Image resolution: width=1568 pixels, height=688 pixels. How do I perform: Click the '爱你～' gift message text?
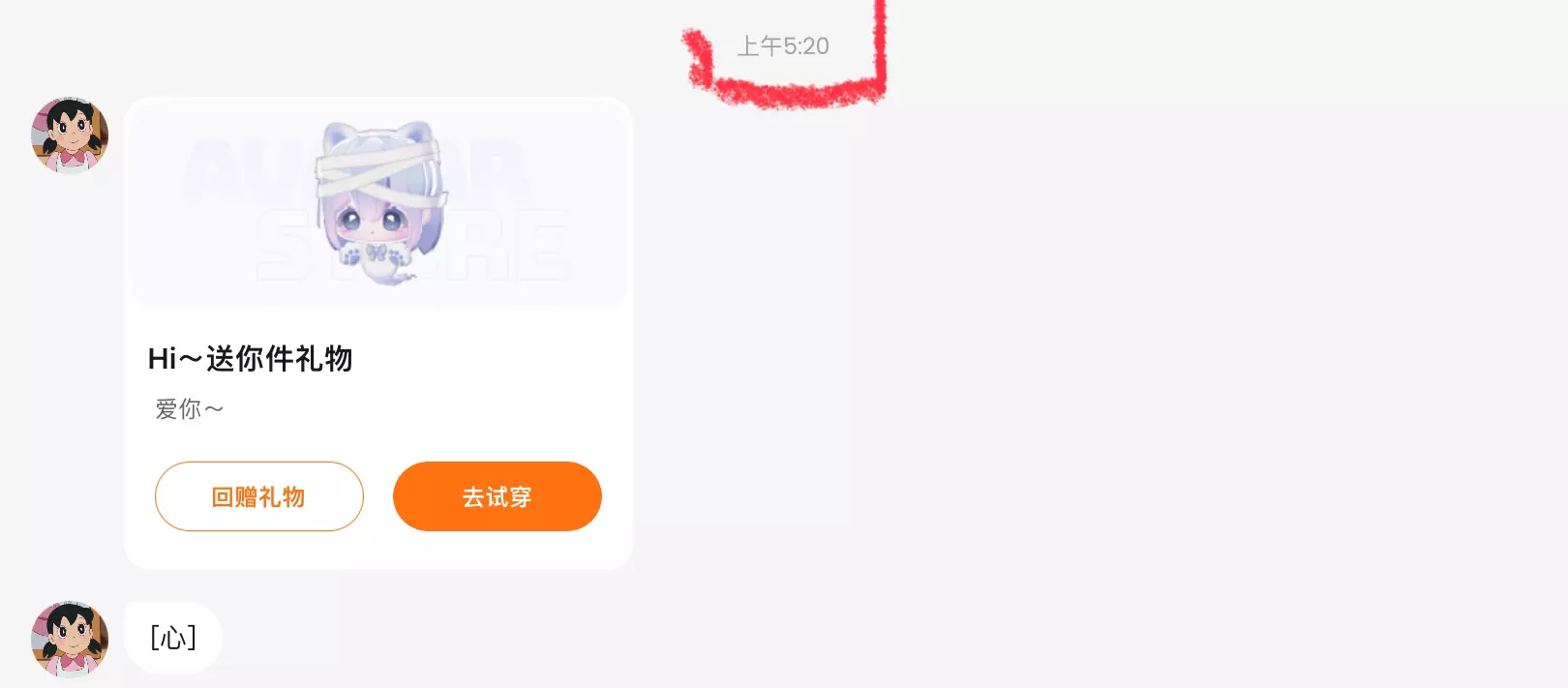pos(190,409)
